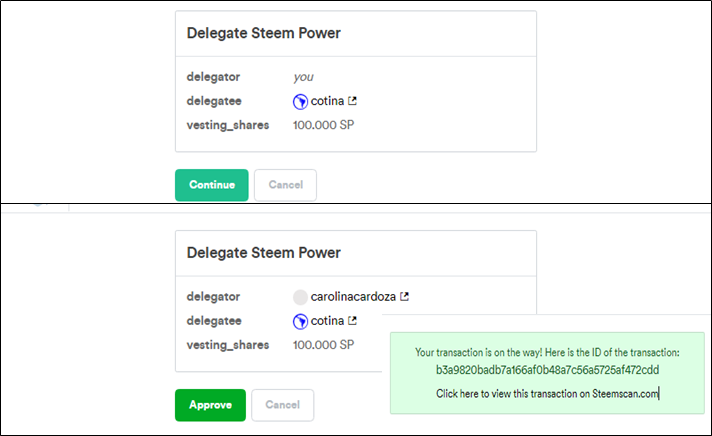712x436 pixels.
Task: Click 100.000 SP amount in Continue dialog
Action: [x=323, y=125]
